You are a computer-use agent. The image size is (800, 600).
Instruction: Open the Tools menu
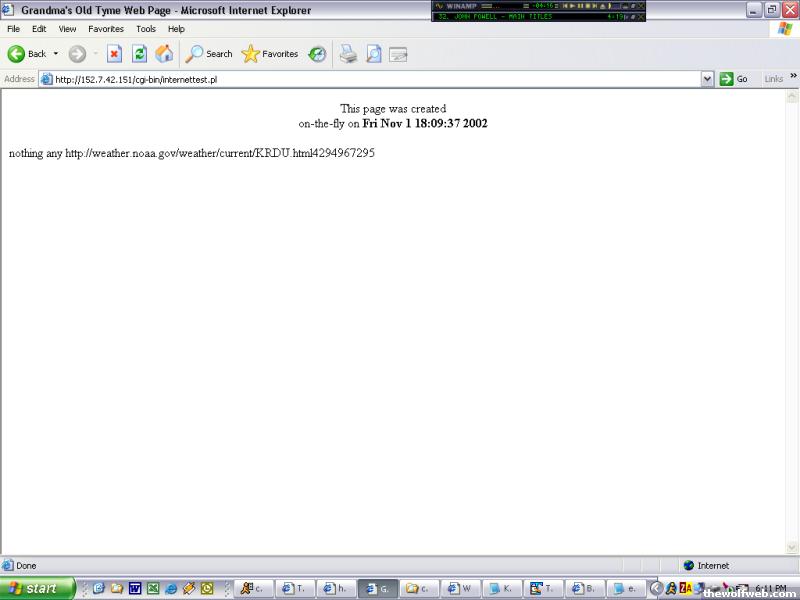point(146,29)
